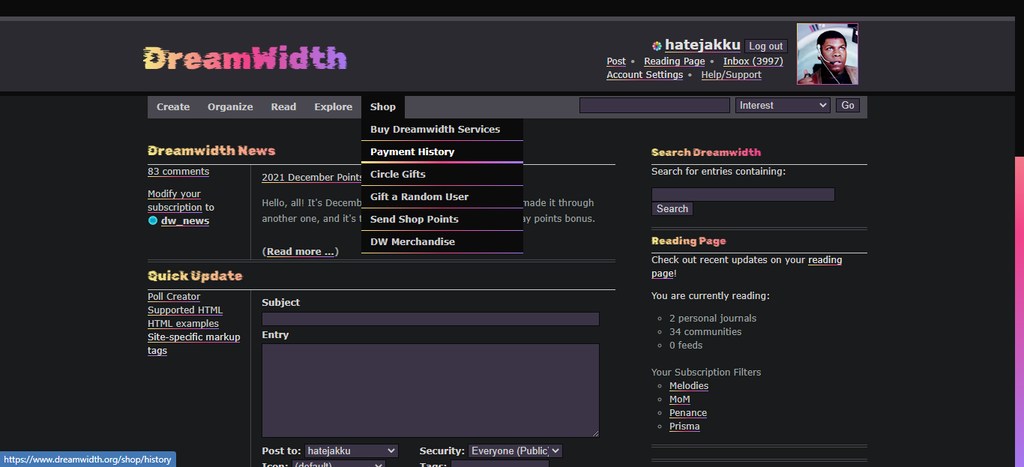Open the Post link in header

pyautogui.click(x=616, y=61)
